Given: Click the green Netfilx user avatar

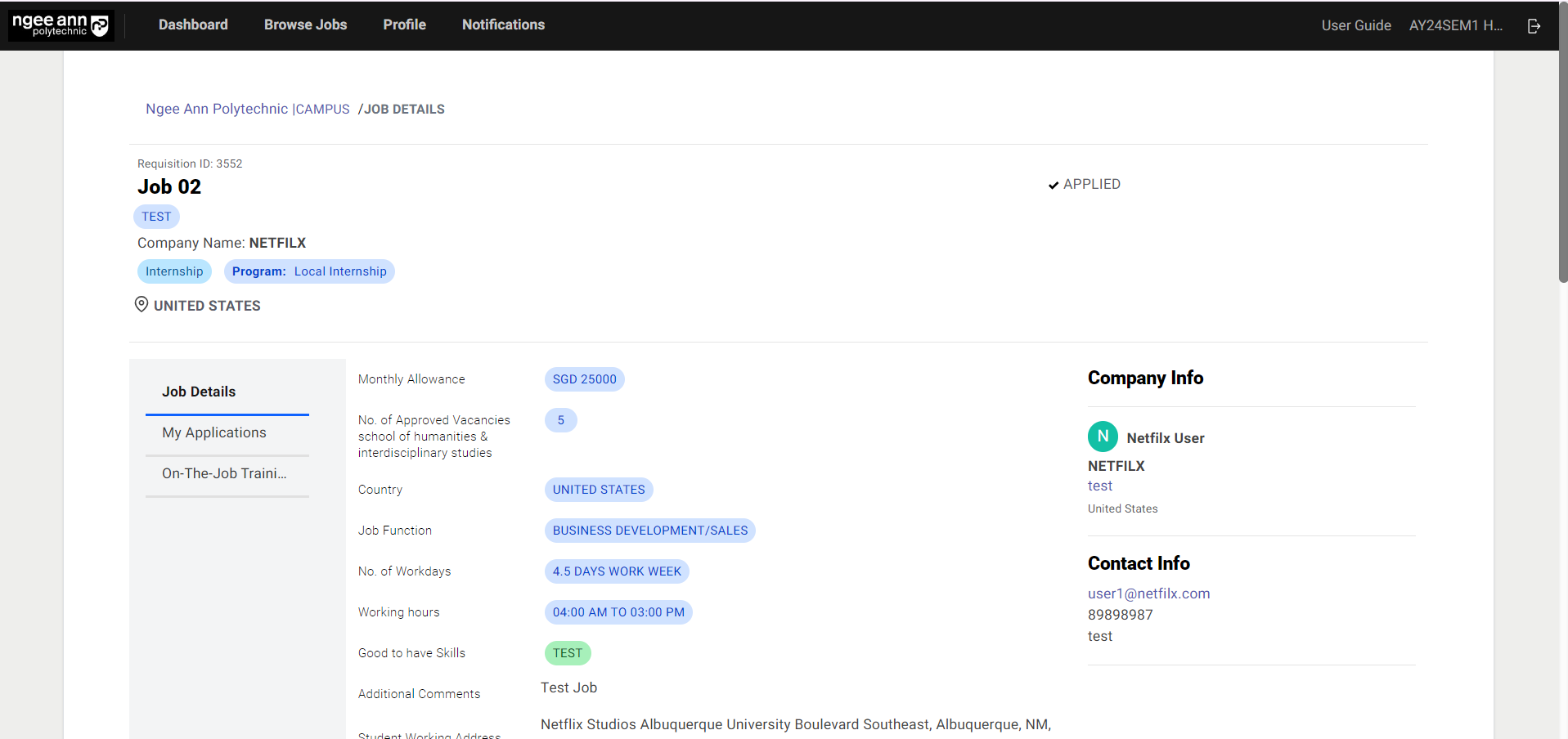Looking at the screenshot, I should coord(1102,437).
